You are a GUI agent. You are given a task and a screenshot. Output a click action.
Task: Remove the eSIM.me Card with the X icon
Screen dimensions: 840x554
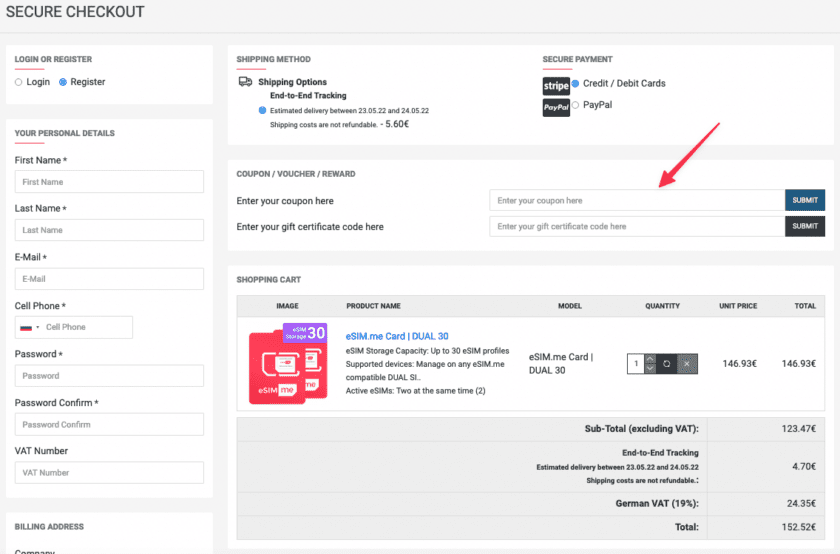pos(686,364)
